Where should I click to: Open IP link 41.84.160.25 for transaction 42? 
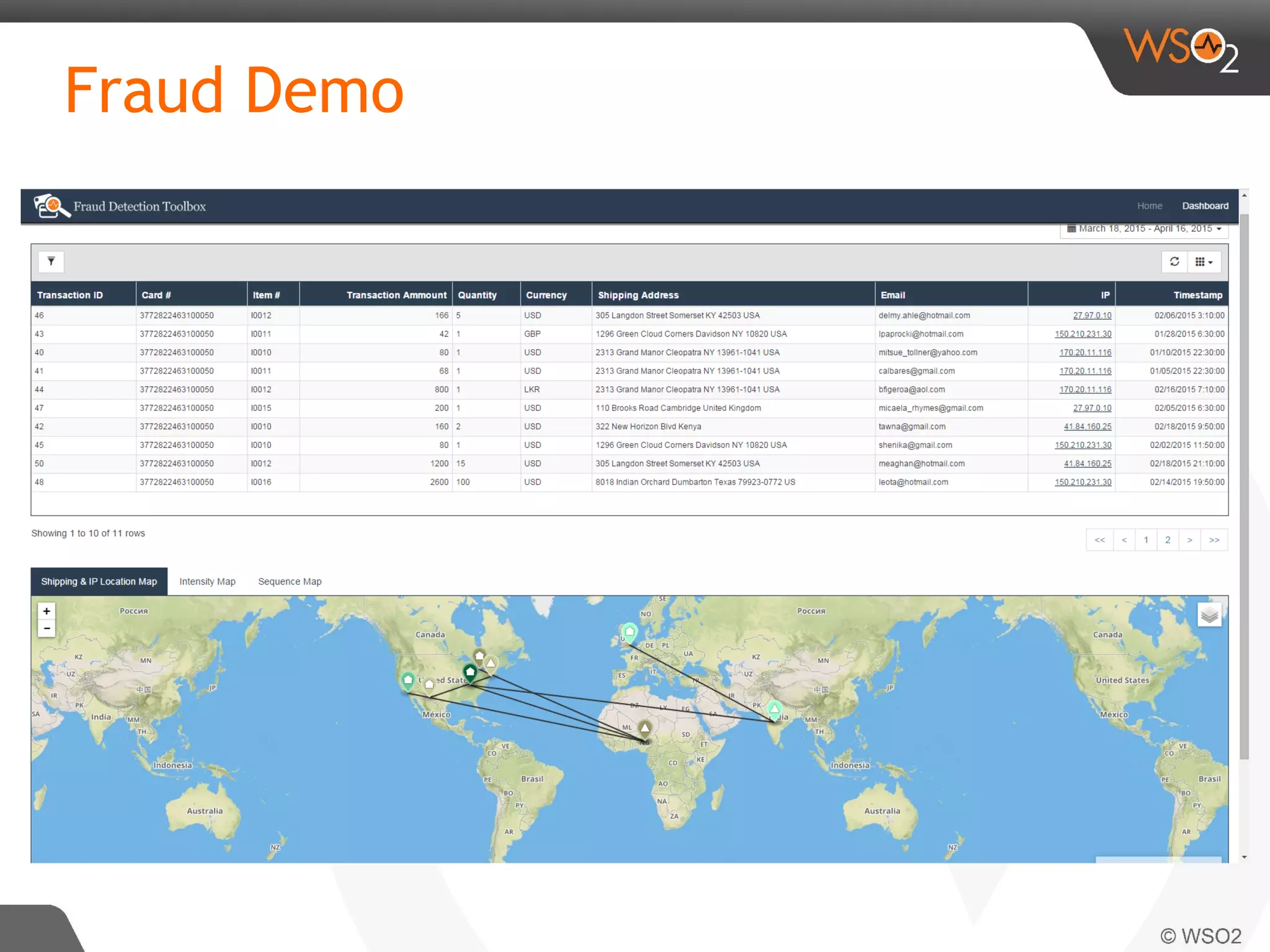coord(1088,426)
